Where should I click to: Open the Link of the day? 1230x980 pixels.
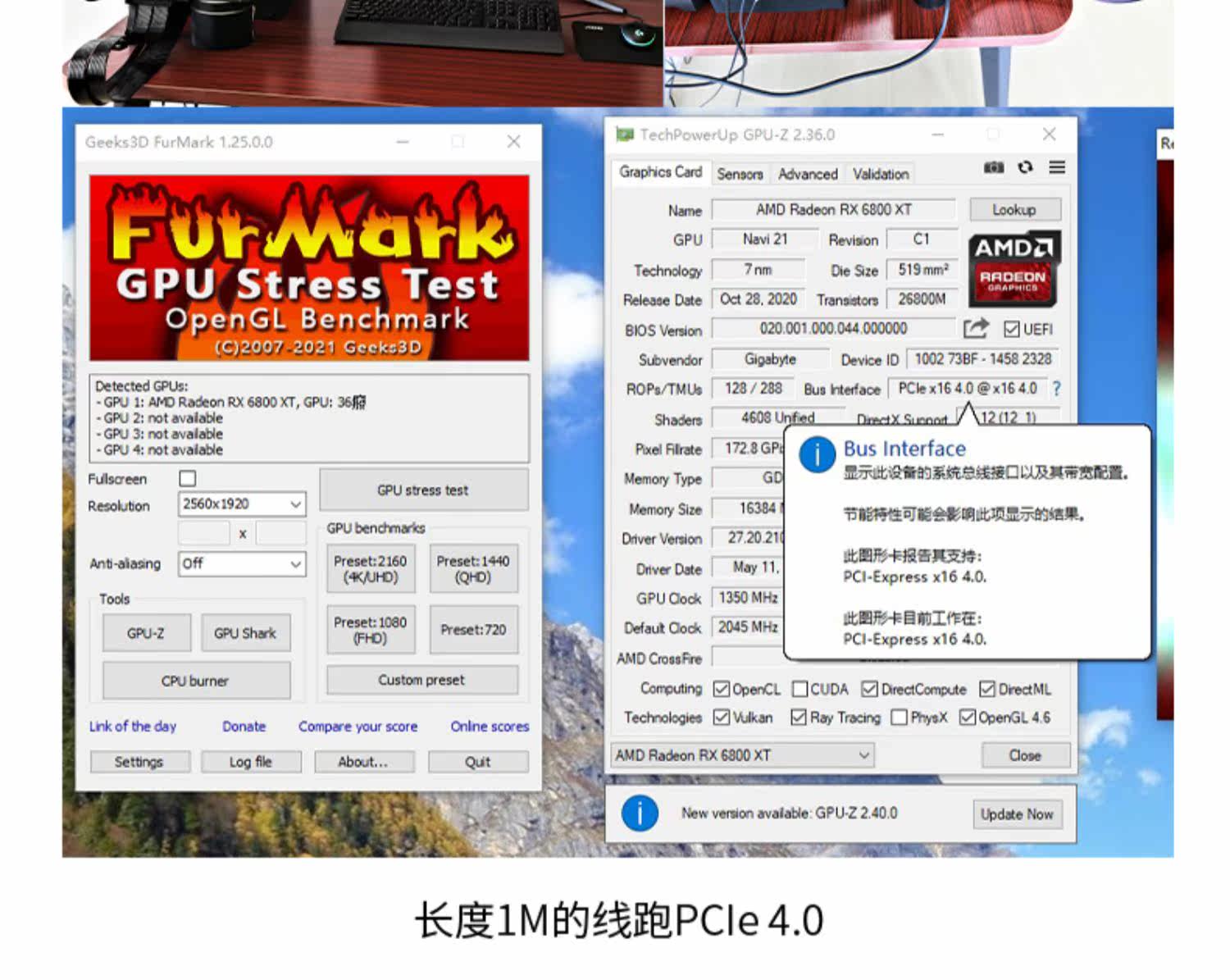pos(133,727)
